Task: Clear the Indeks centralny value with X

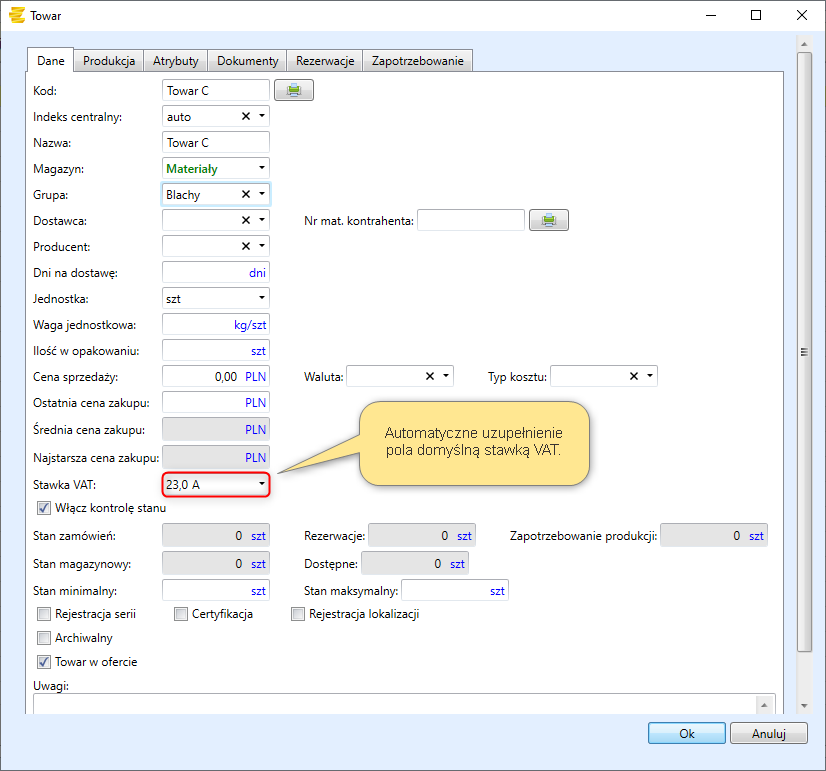Action: (246, 117)
